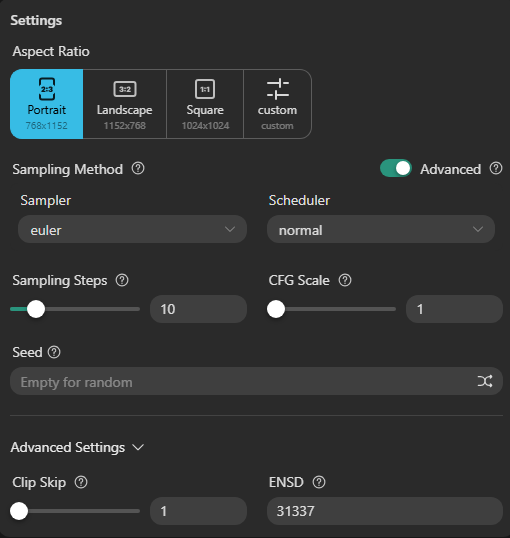510x538 pixels.
Task: Open the Sampler dropdown showing euler
Action: tap(132, 230)
